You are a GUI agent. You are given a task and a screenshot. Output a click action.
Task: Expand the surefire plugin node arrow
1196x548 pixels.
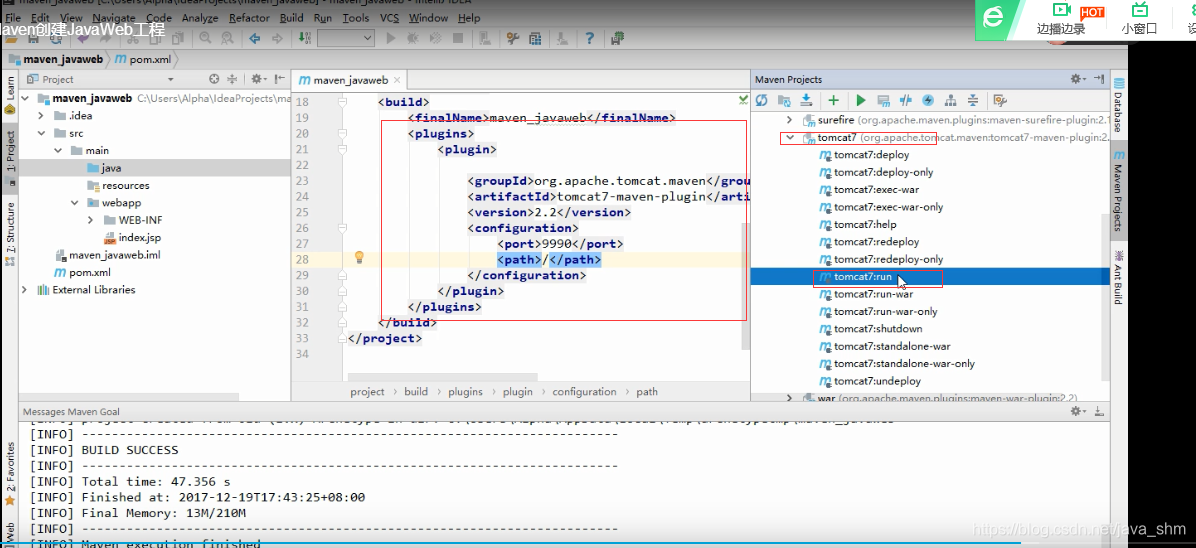click(789, 120)
